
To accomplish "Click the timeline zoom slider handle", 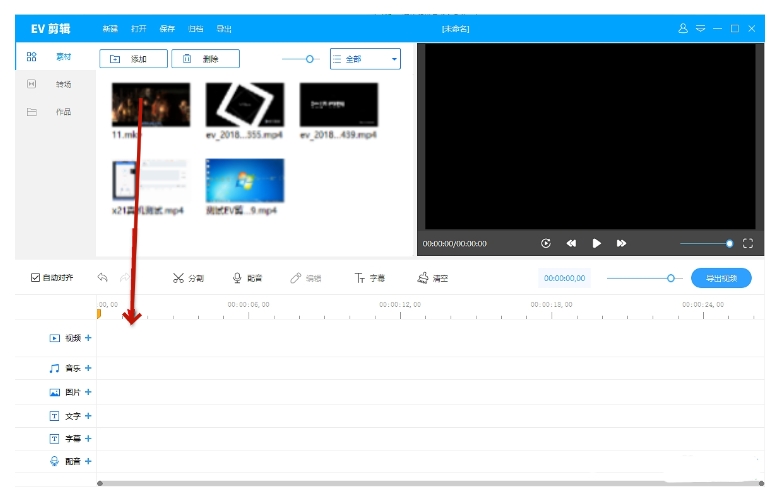I will click(x=670, y=278).
